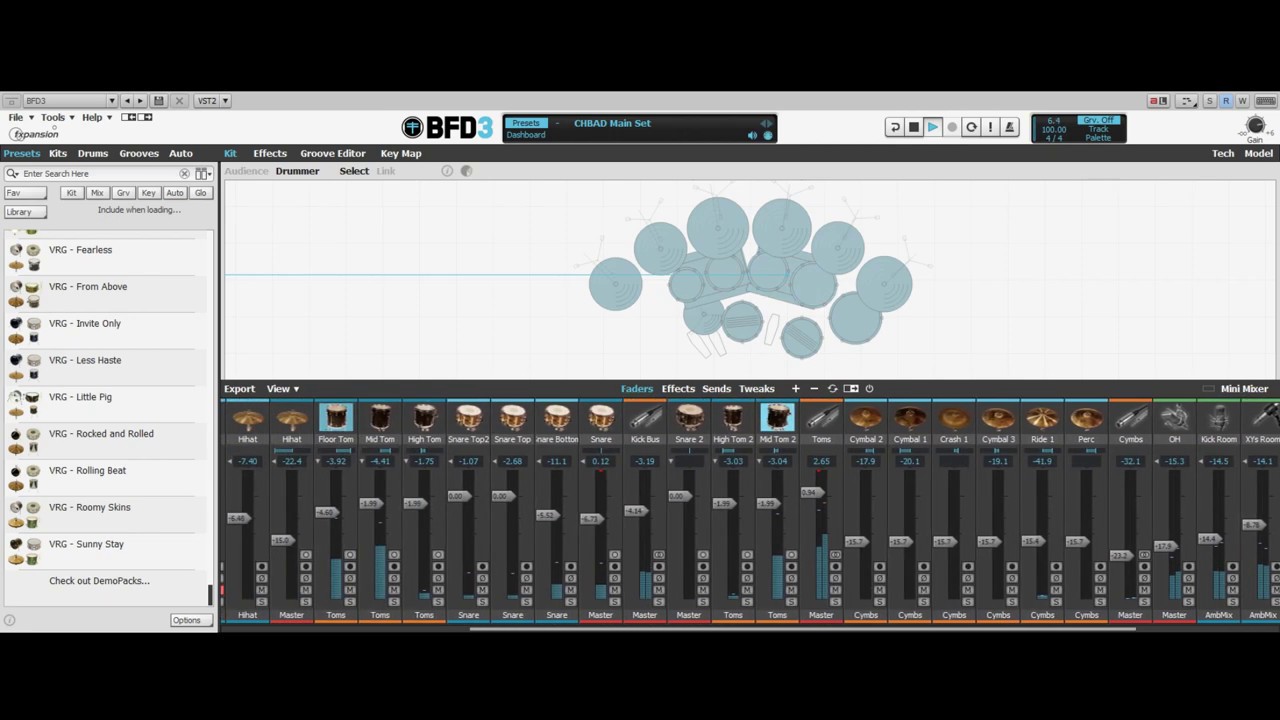1280x720 pixels.
Task: Select the Crash 1 cymbal icon
Action: (954, 417)
